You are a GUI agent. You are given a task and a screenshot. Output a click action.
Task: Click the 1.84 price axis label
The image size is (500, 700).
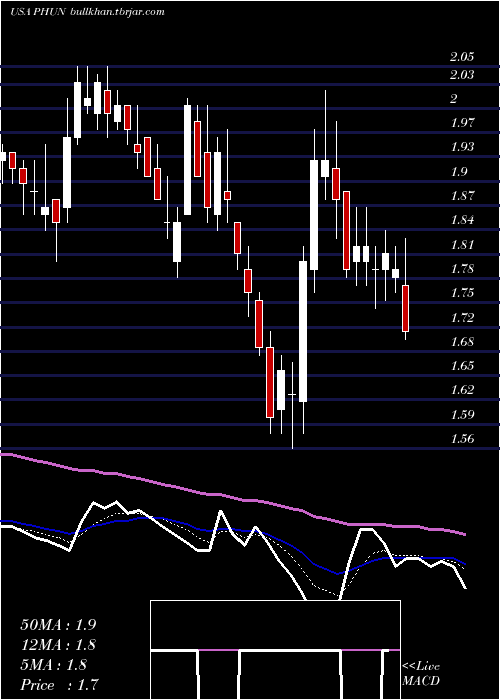(462, 220)
